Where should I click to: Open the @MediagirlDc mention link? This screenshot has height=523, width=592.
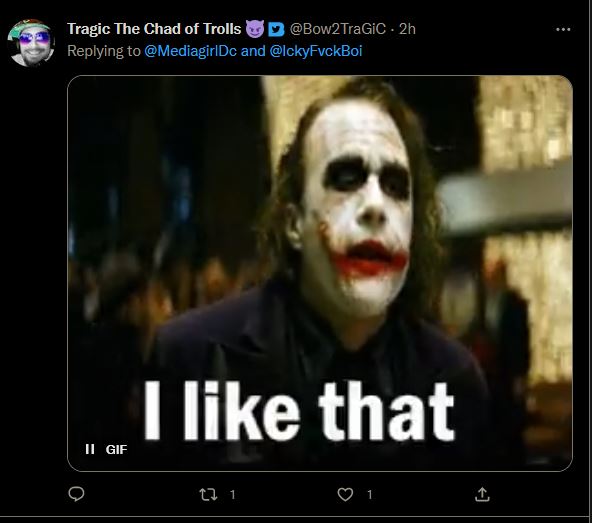tap(190, 51)
